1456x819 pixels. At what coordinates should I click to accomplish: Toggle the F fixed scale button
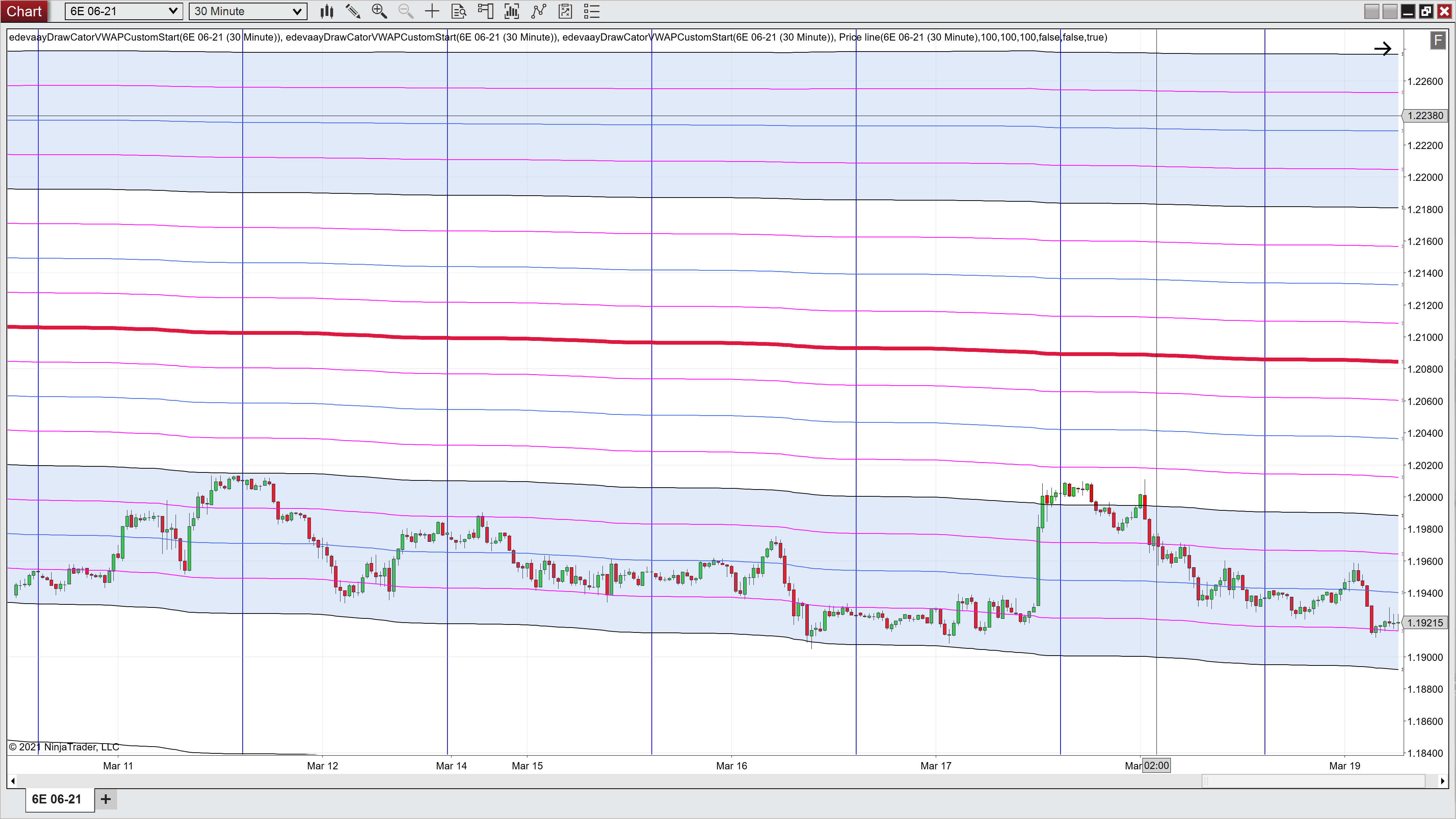1438,40
